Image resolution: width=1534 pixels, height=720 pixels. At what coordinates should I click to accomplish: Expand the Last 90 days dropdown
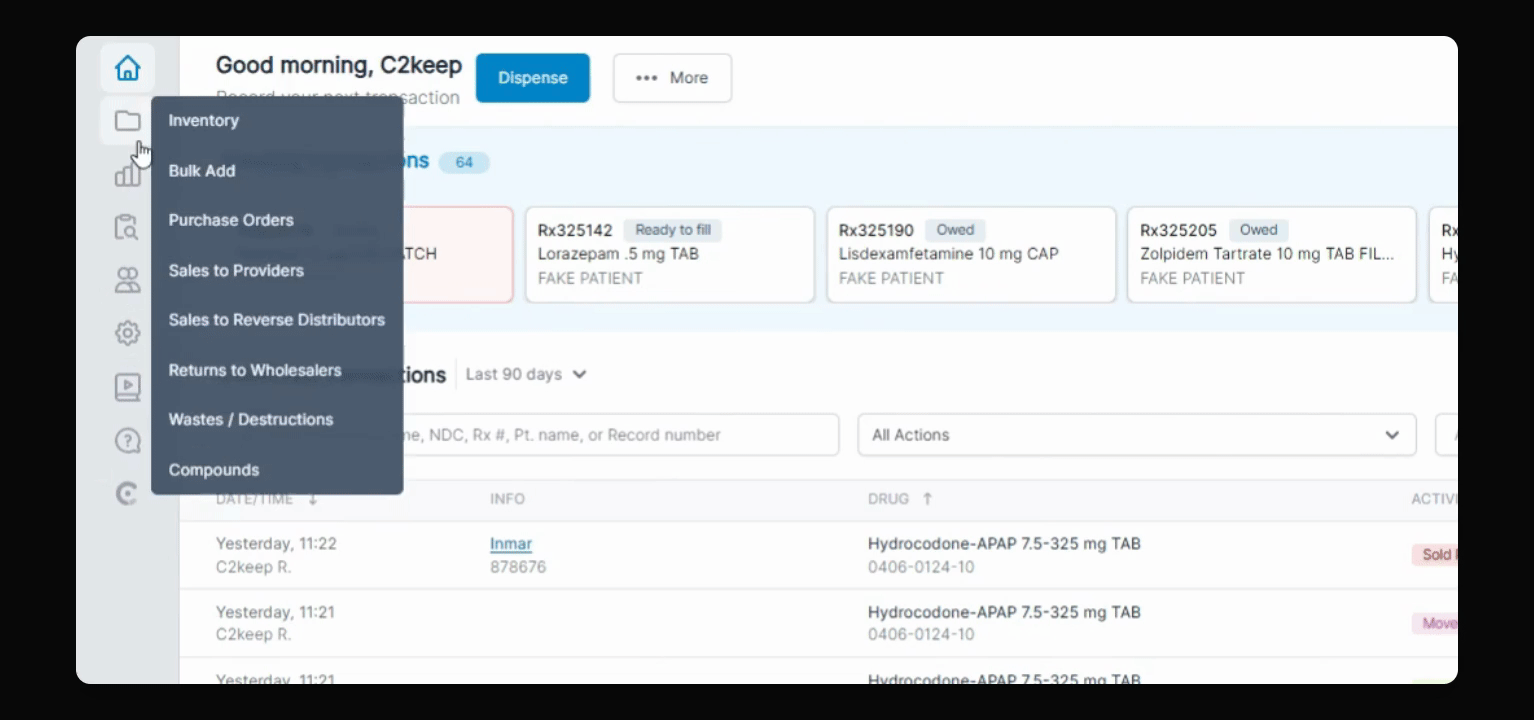click(526, 374)
